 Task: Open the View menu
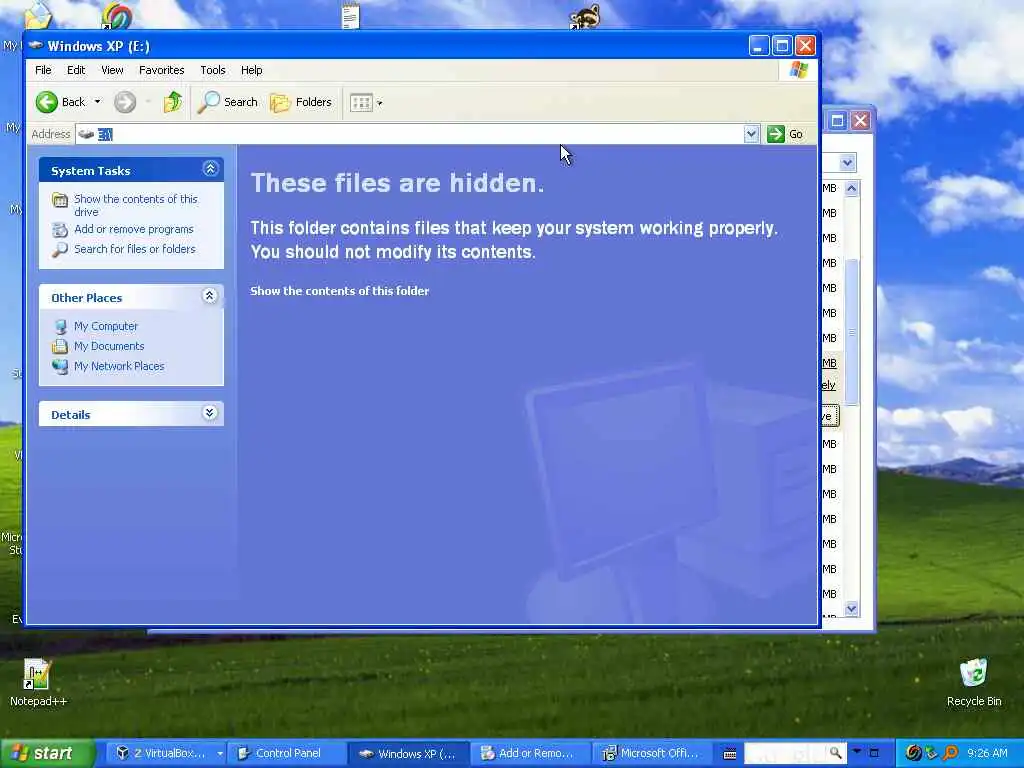[x=112, y=70]
